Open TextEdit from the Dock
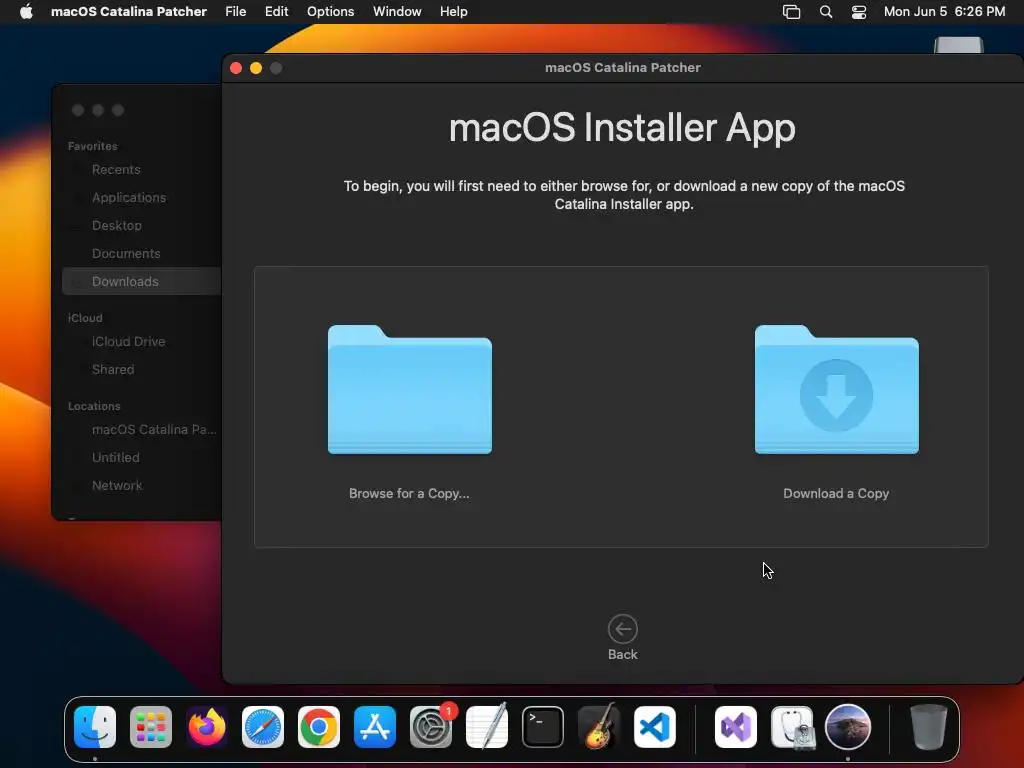This screenshot has width=1024, height=768. (x=487, y=726)
